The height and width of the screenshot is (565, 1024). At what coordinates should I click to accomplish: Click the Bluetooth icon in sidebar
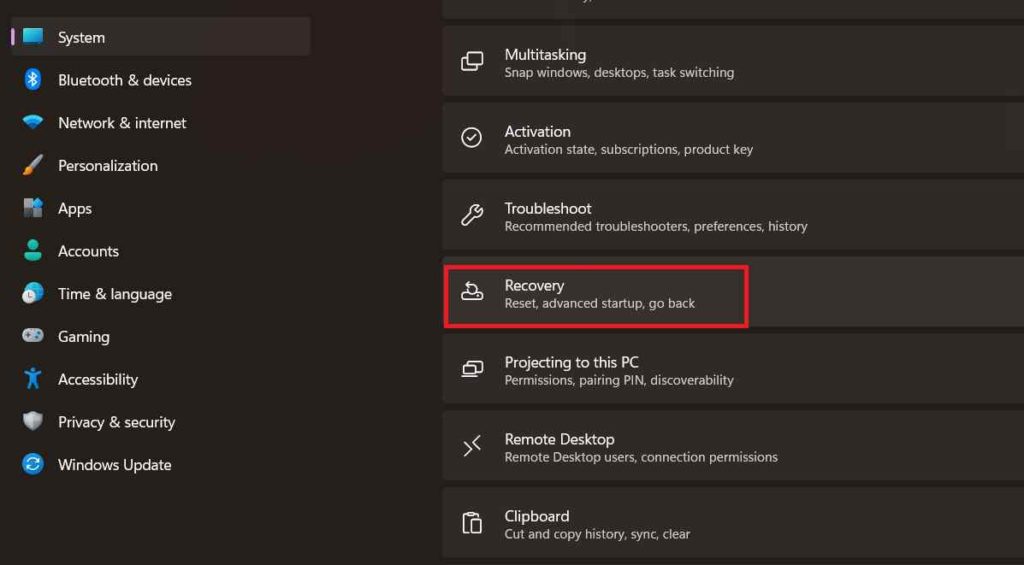[33, 80]
